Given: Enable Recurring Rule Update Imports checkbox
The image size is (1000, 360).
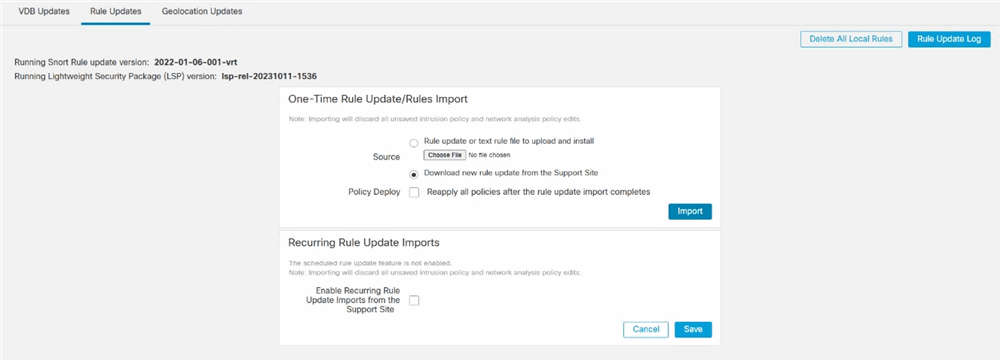Looking at the screenshot, I should (414, 301).
